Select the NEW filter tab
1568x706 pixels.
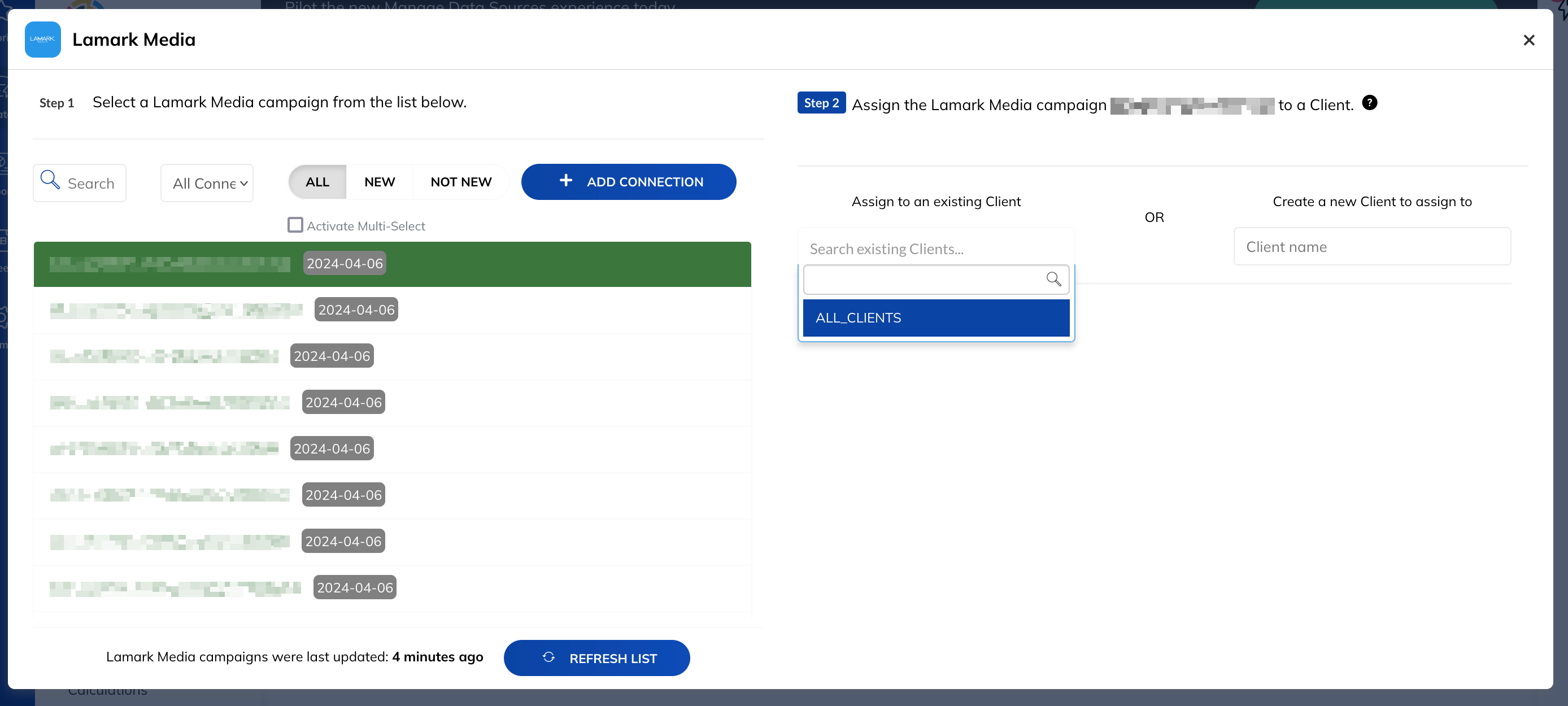tap(379, 182)
